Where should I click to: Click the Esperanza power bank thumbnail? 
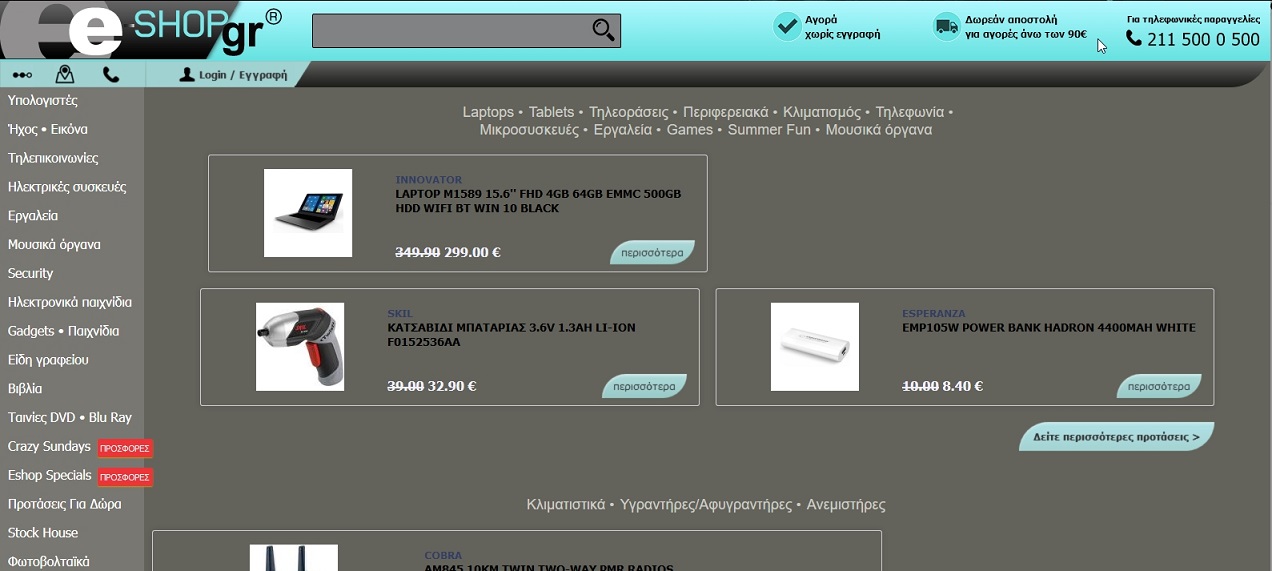tap(815, 347)
